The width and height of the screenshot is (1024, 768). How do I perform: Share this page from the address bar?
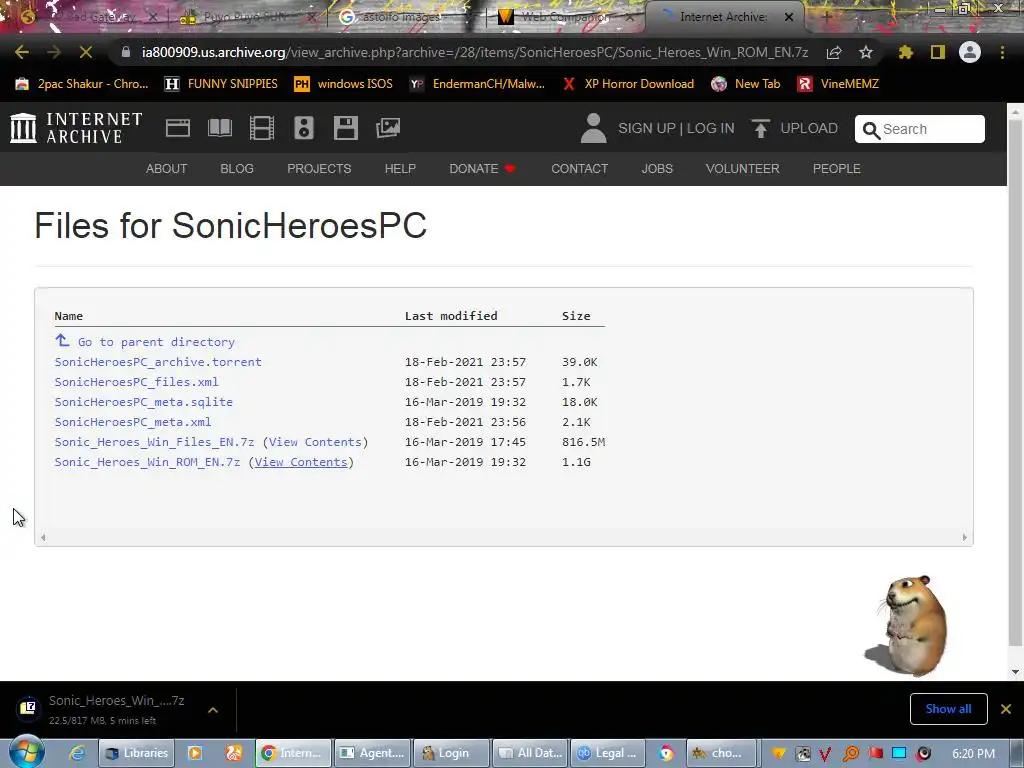coord(834,52)
